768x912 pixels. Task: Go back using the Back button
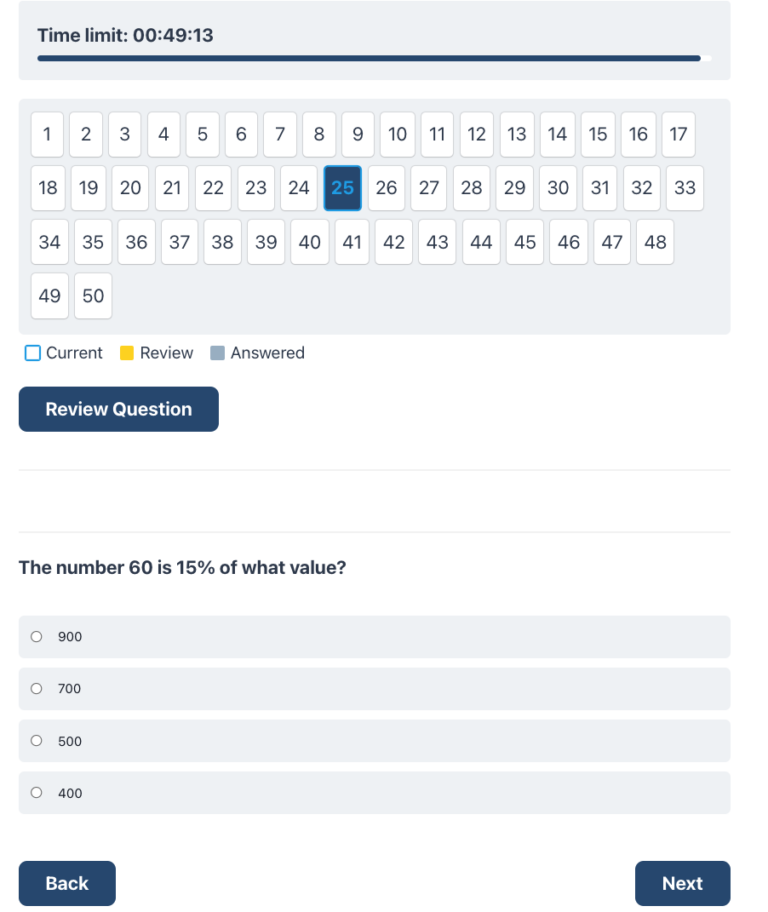coord(66,883)
